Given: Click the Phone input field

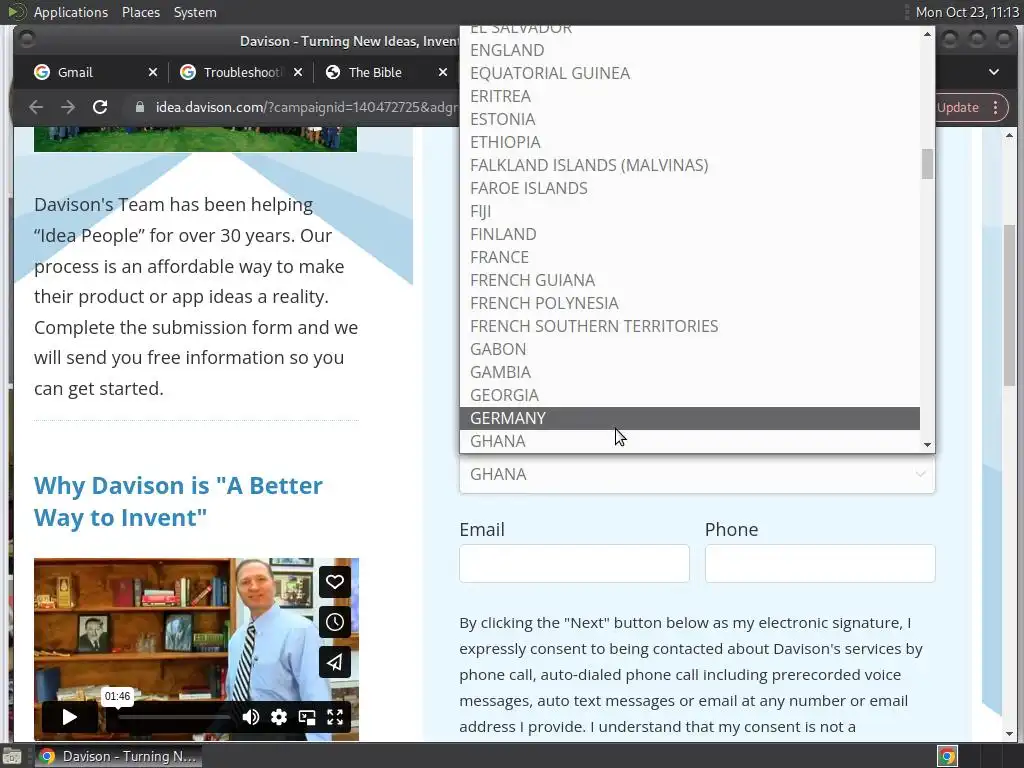Looking at the screenshot, I should click(820, 563).
